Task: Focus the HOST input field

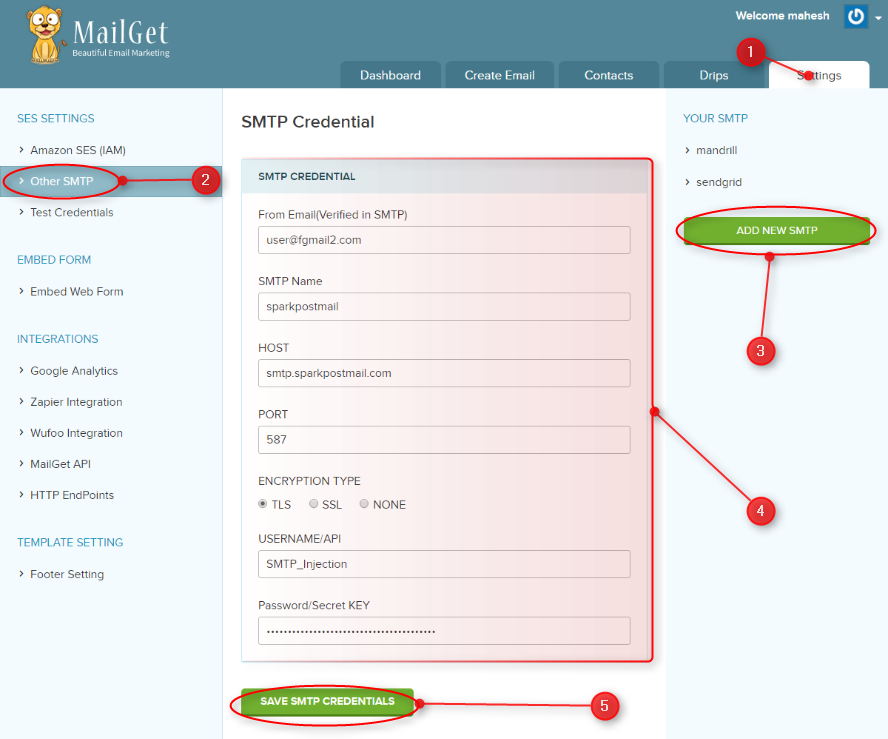Action: click(x=444, y=373)
